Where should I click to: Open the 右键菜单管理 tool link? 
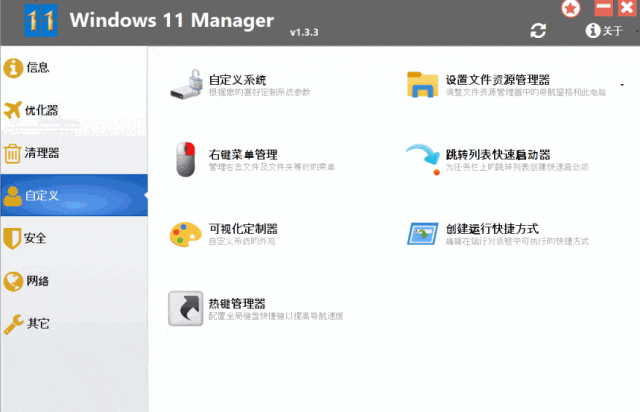tap(243, 155)
